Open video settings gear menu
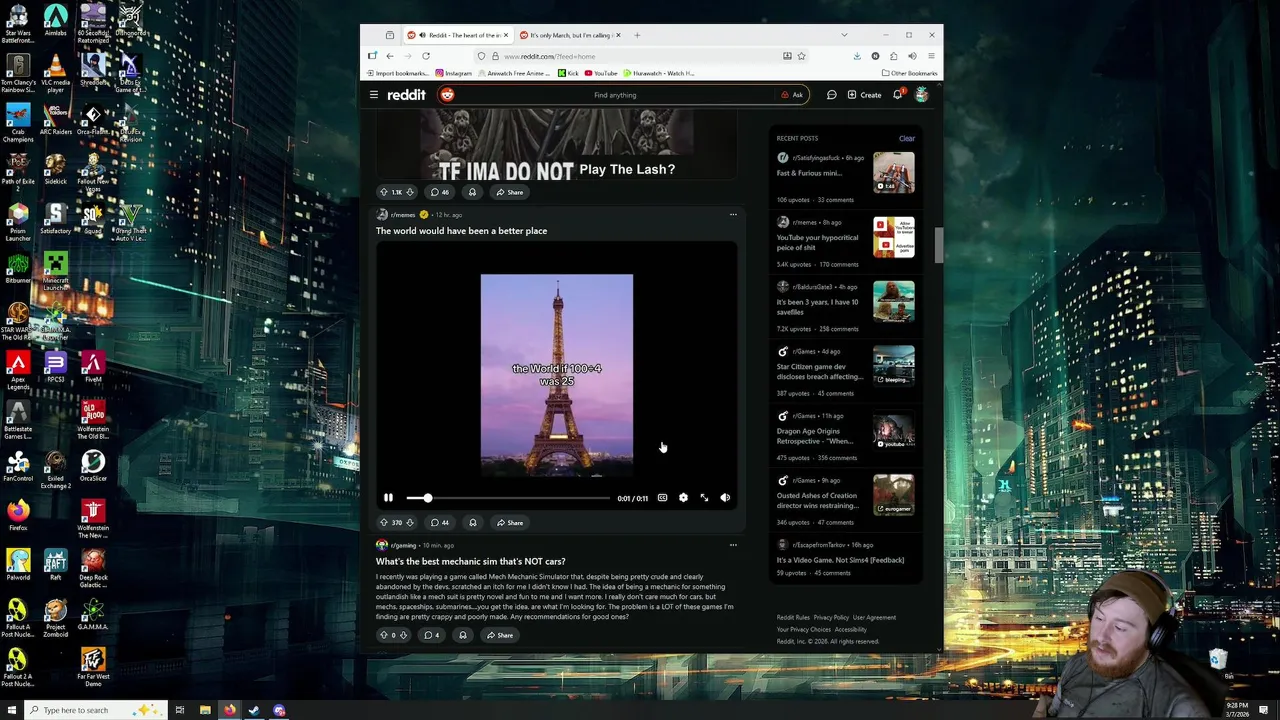The height and width of the screenshot is (720, 1280). click(683, 498)
